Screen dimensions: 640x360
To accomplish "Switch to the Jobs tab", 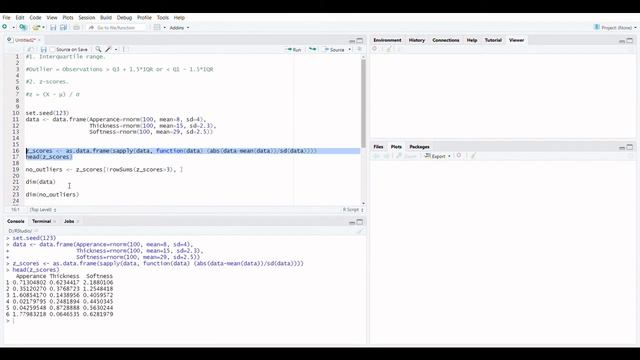I will 69,221.
